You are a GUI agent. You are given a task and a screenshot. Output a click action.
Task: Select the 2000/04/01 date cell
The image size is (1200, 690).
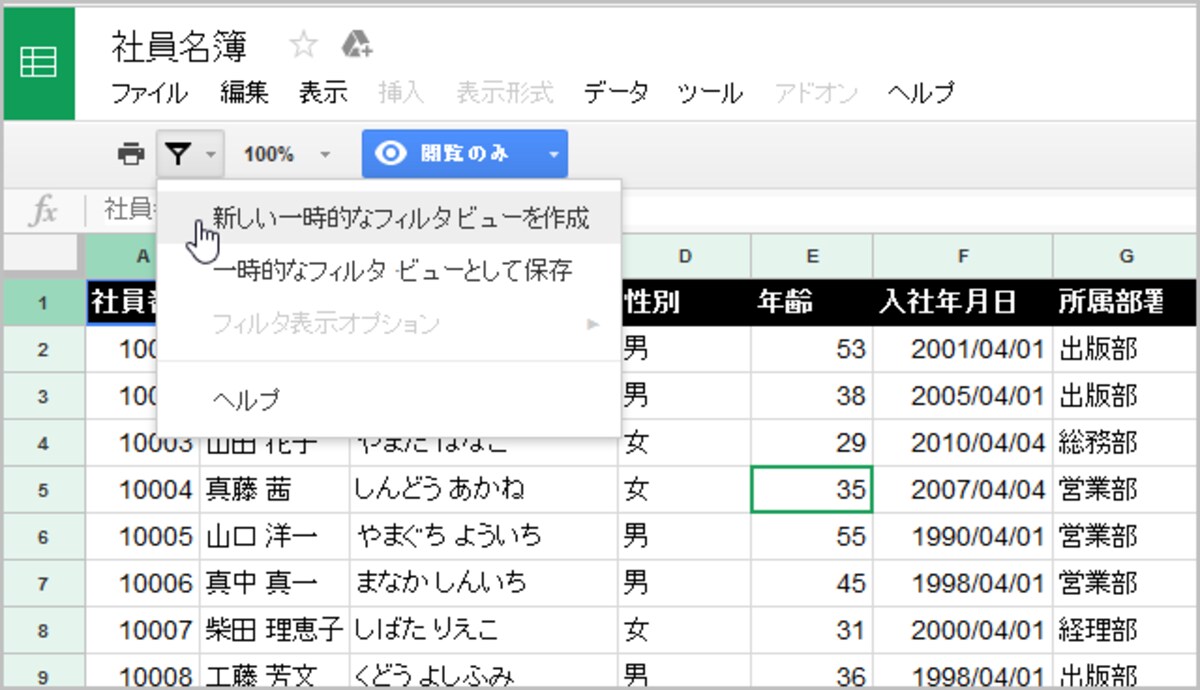[963, 630]
